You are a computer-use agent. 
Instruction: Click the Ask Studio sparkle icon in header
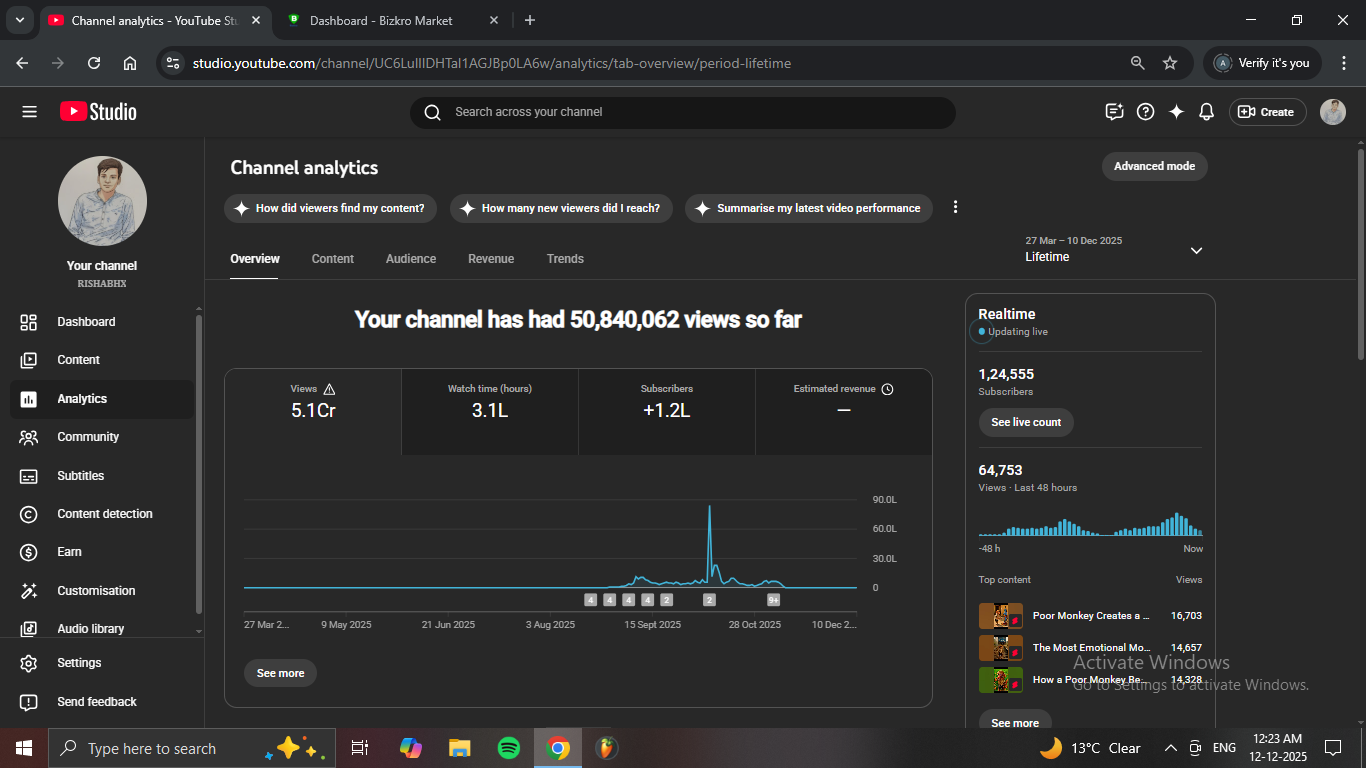coord(1176,112)
